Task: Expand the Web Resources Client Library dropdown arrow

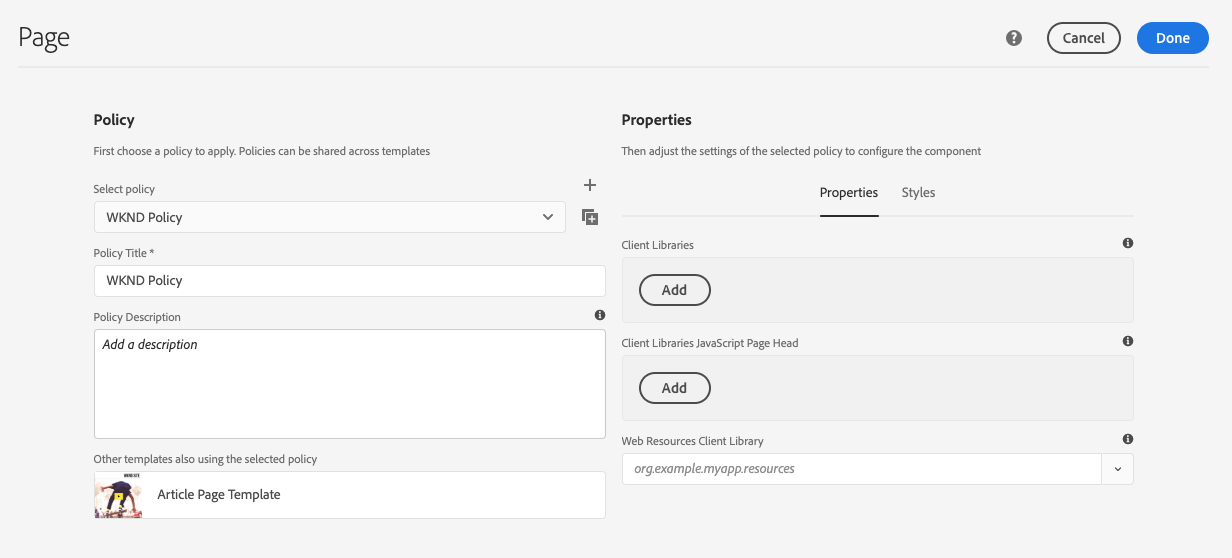Action: point(1118,468)
